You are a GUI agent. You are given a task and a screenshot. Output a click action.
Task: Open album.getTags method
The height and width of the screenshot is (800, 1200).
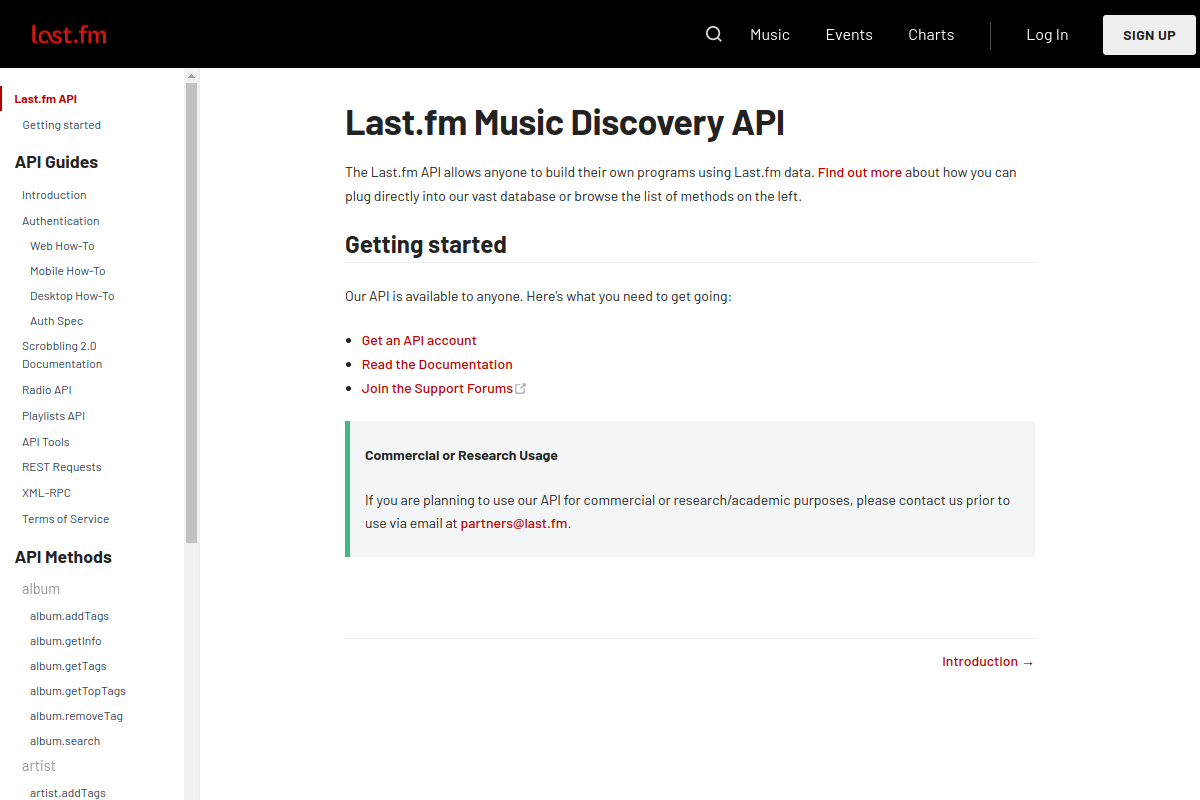tap(68, 666)
